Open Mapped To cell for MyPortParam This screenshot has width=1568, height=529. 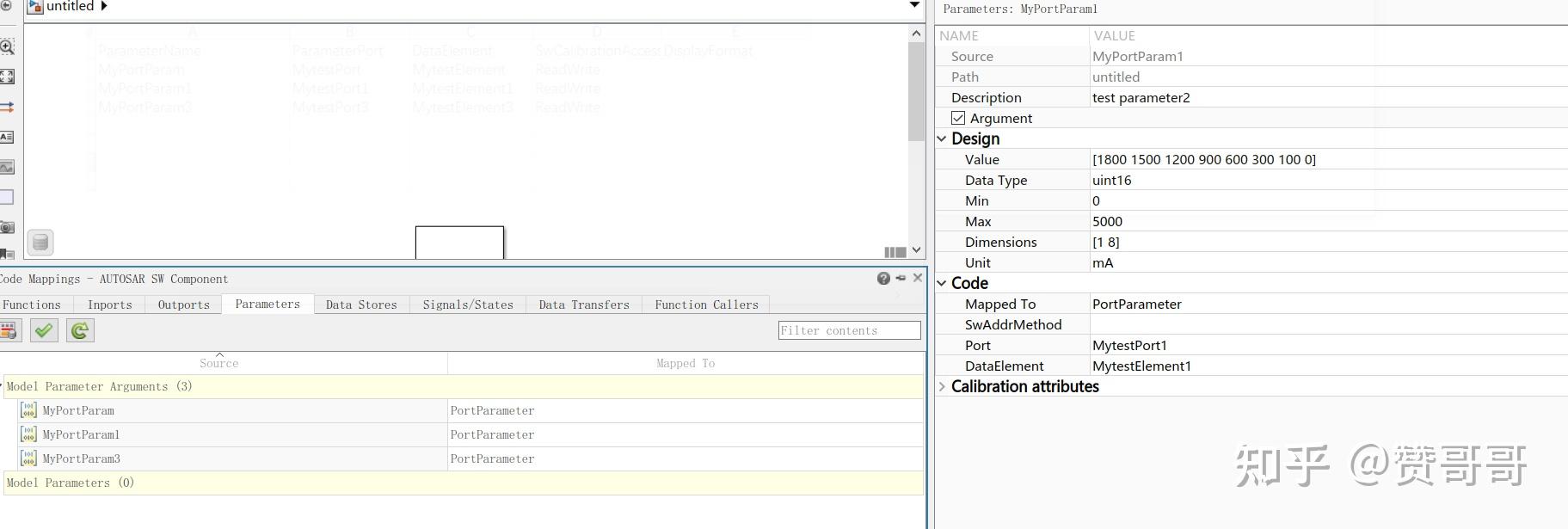[686, 410]
